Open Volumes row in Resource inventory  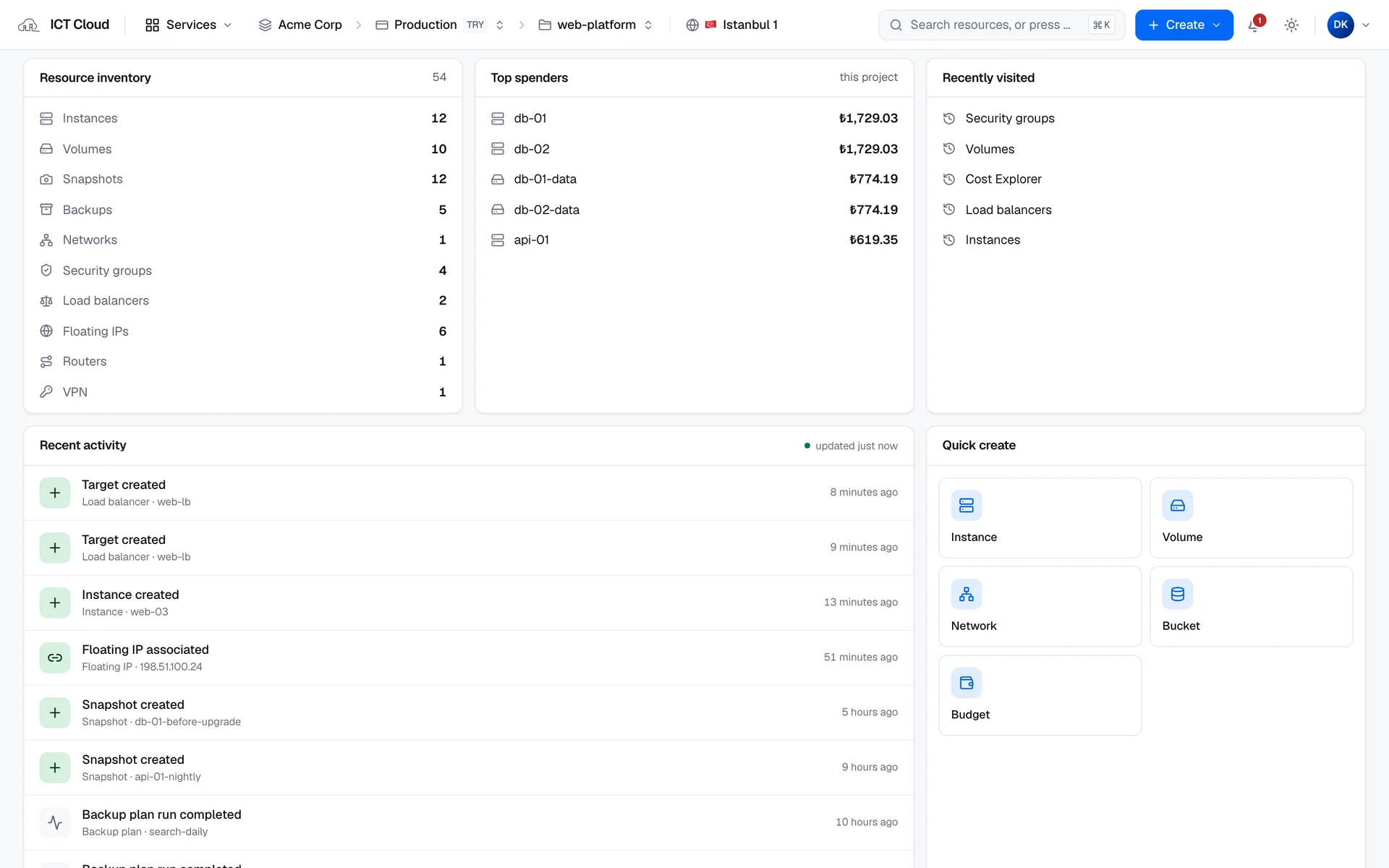coord(243,149)
